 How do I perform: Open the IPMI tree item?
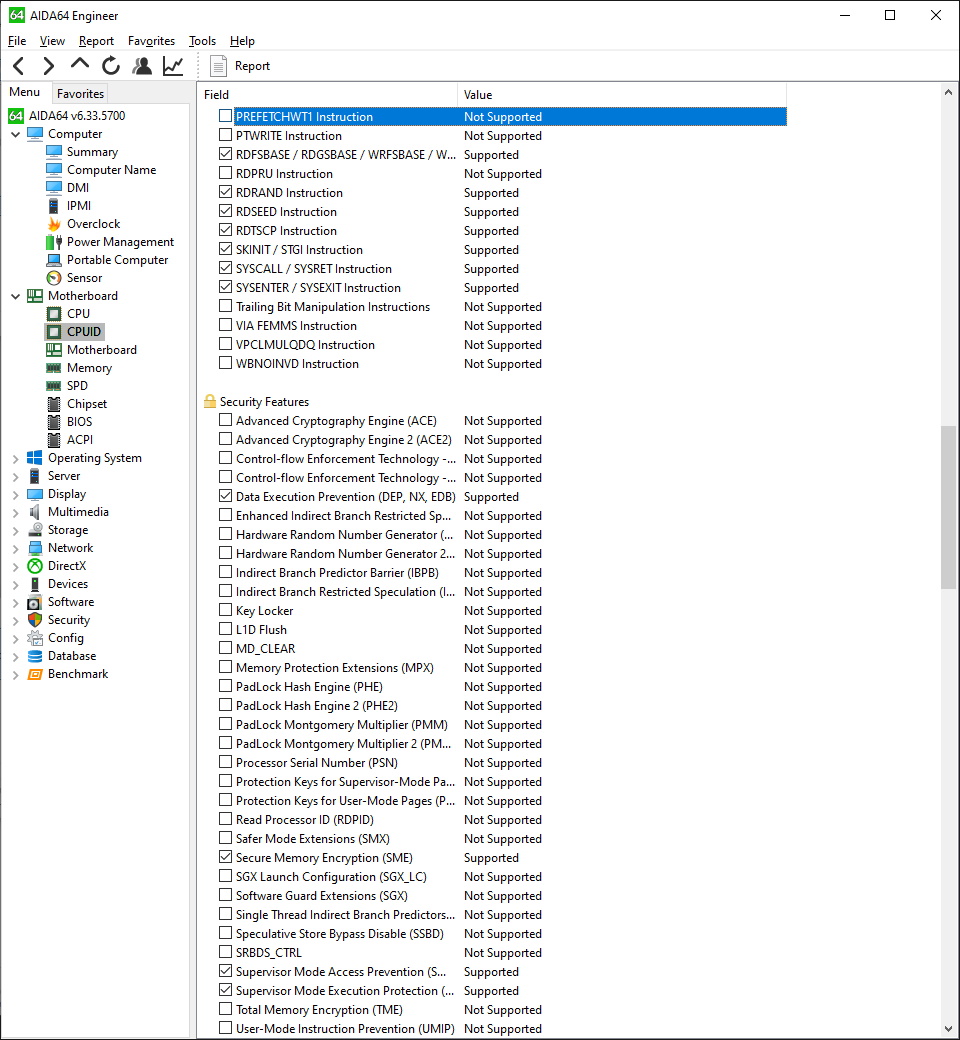coord(79,206)
